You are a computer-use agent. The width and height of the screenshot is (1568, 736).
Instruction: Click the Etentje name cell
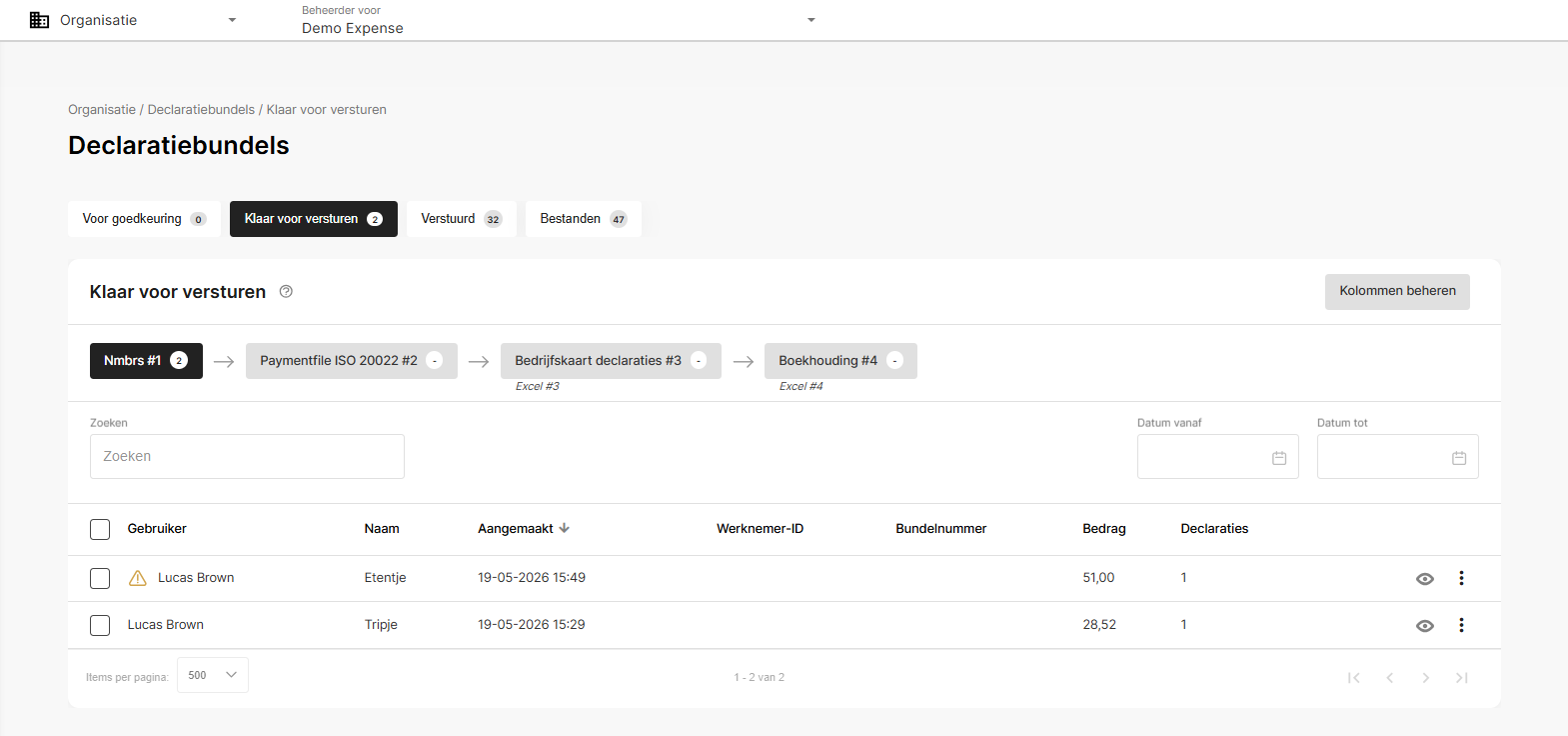[385, 578]
